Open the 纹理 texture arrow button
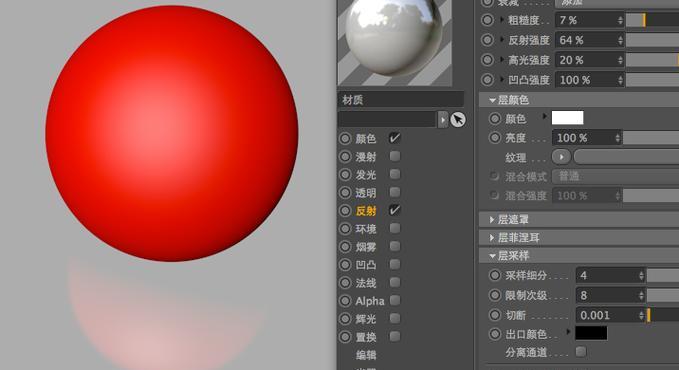679x370 pixels. click(561, 157)
